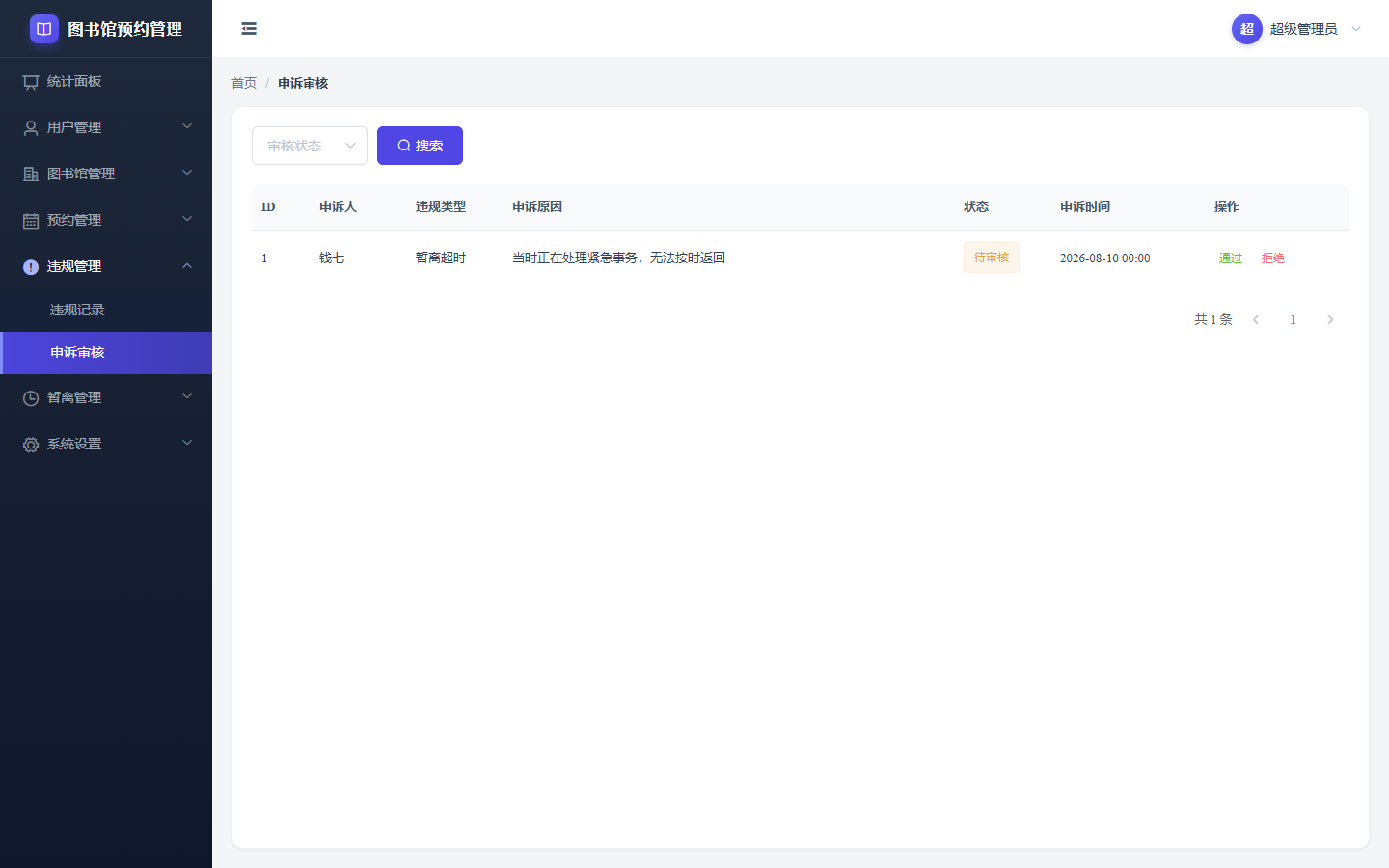Expand the 图书馆管理 submenu chevron
Viewport: 1389px width, 868px height.
[x=187, y=173]
